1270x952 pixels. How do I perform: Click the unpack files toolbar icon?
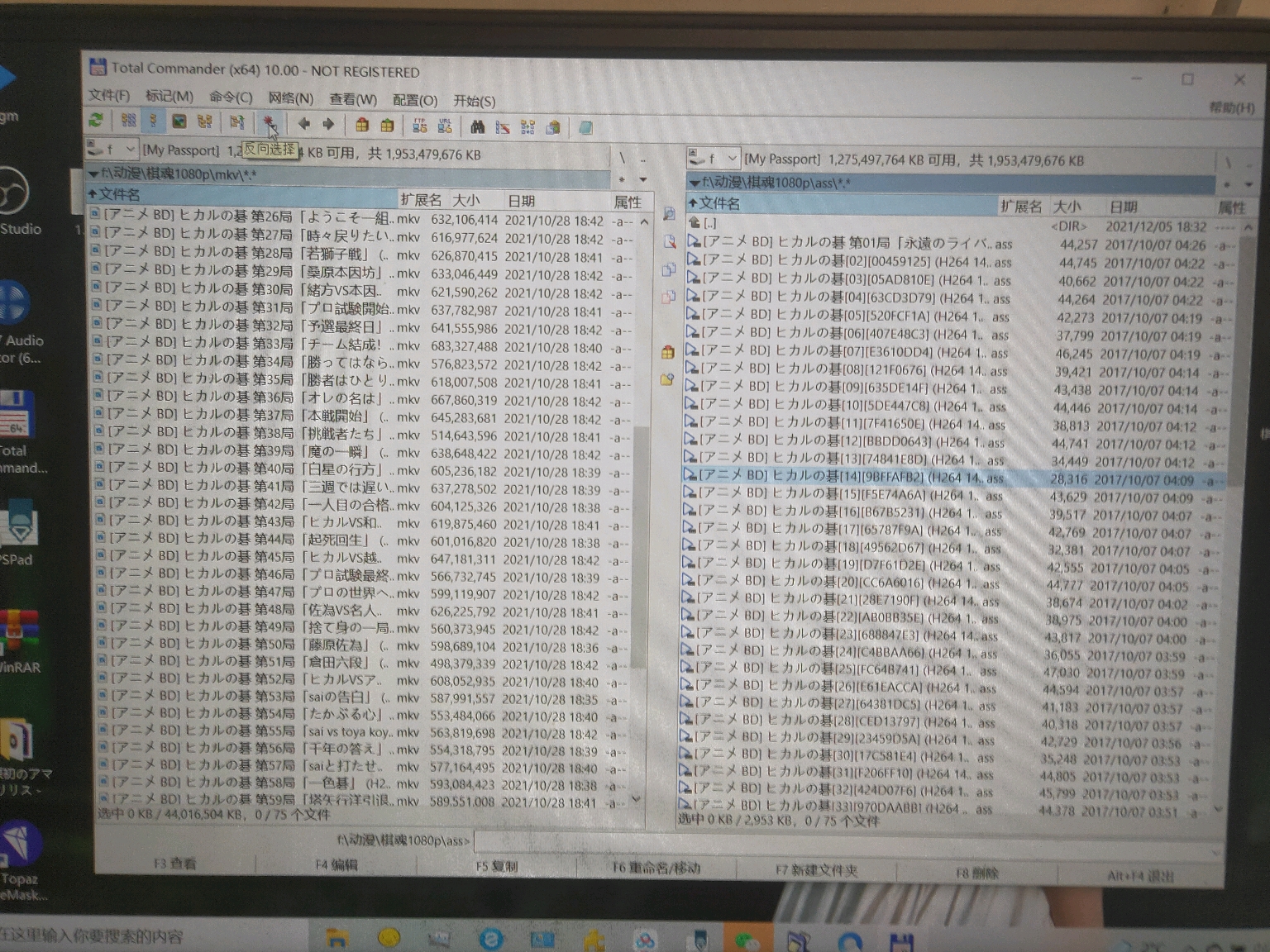(x=387, y=125)
